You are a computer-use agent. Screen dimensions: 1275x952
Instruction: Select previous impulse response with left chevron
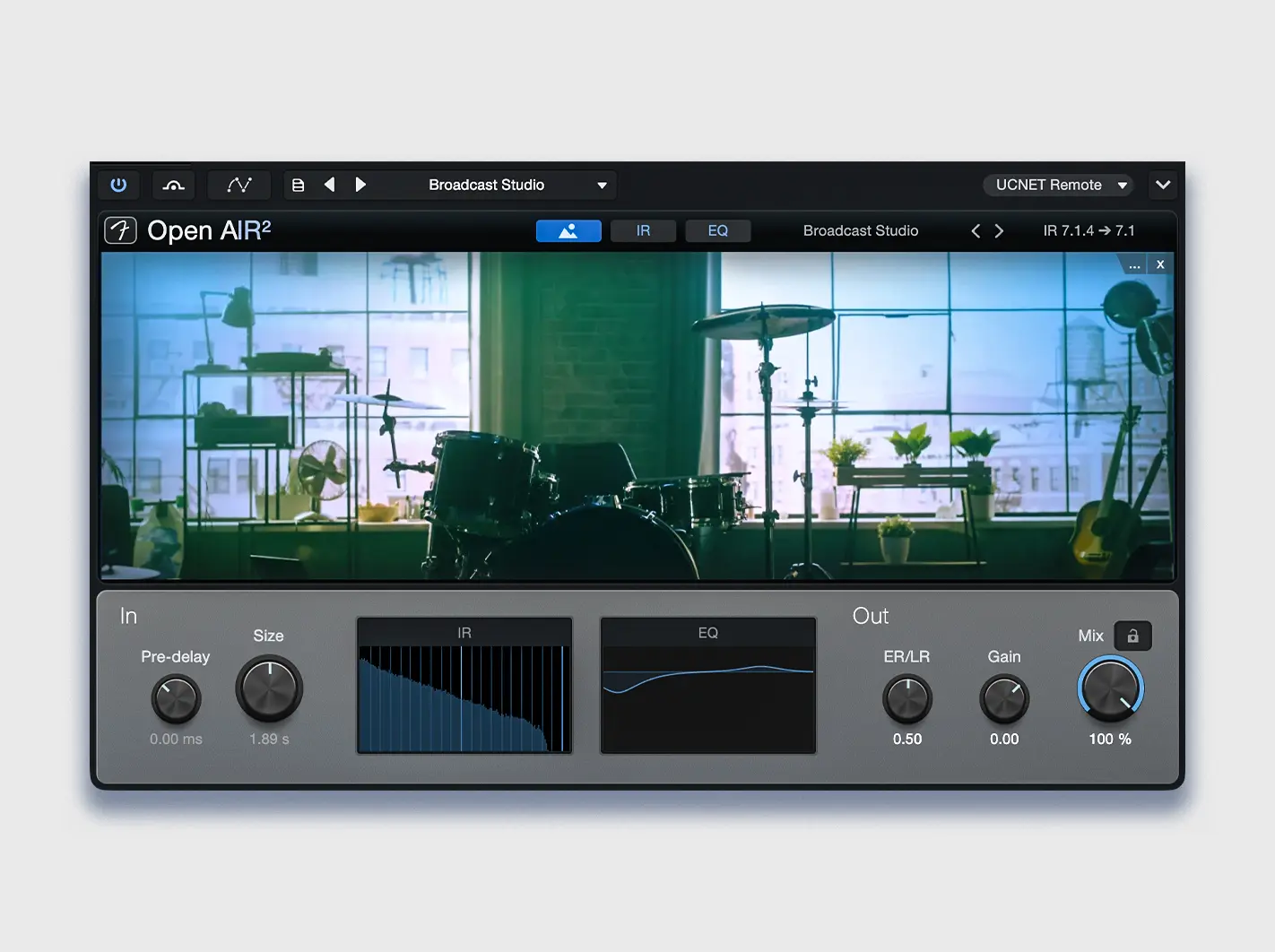coord(976,230)
